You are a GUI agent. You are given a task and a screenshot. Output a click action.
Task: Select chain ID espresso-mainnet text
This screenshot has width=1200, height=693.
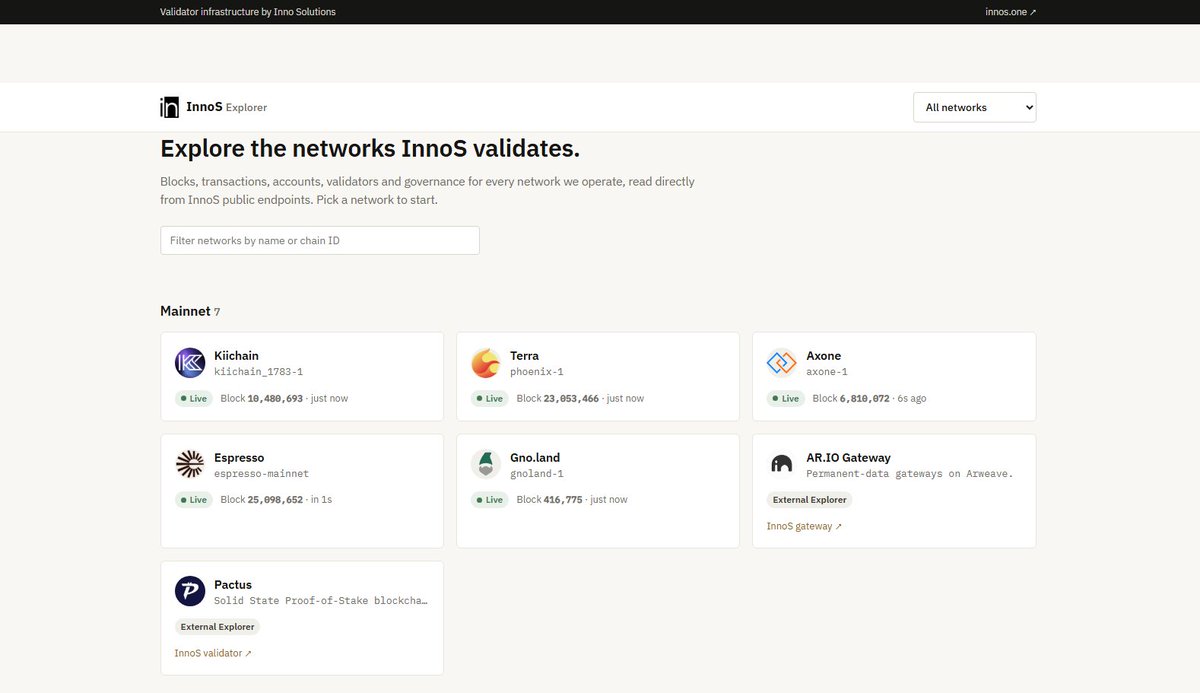[x=261, y=474]
